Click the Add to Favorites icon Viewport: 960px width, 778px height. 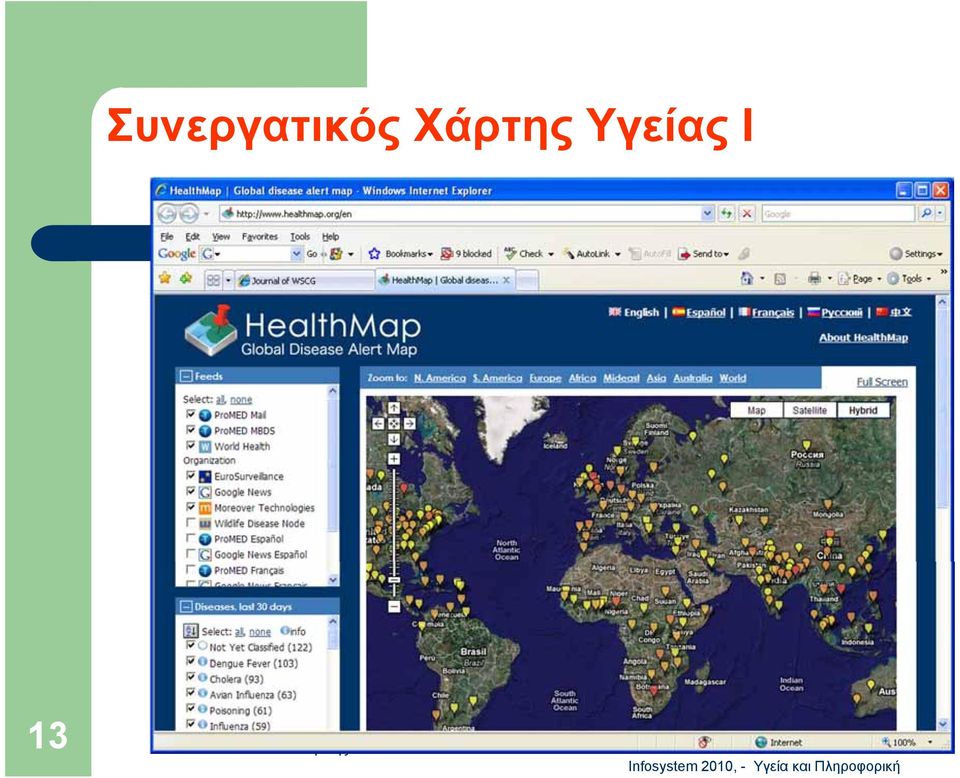click(186, 279)
